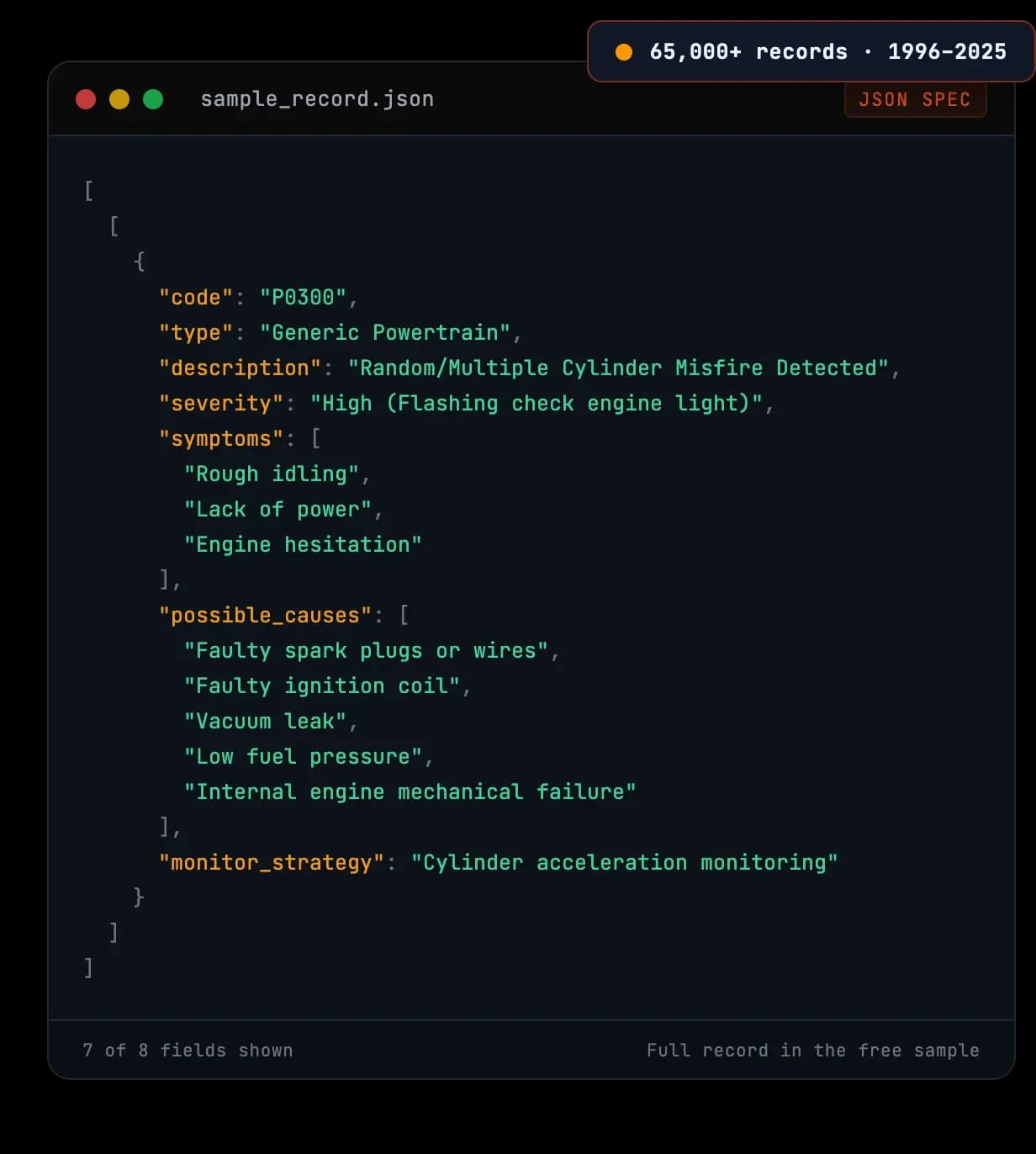Click "Random/Multiple Cylinder Misfire Detected" value
Screen dimensions: 1036x1154
(x=618, y=368)
